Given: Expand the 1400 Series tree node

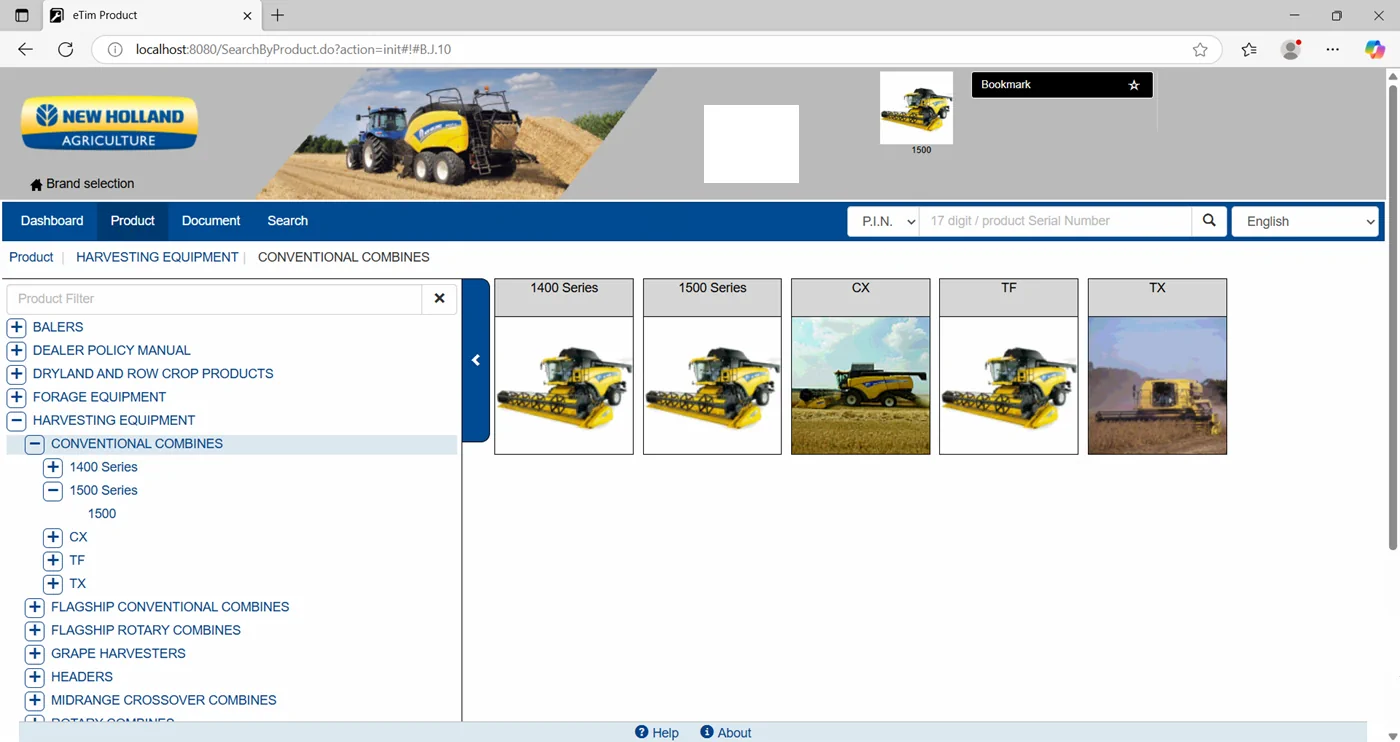Looking at the screenshot, I should coord(53,467).
